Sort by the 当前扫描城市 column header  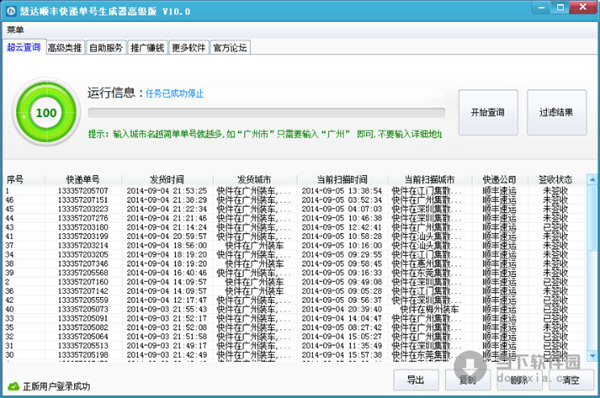430,179
